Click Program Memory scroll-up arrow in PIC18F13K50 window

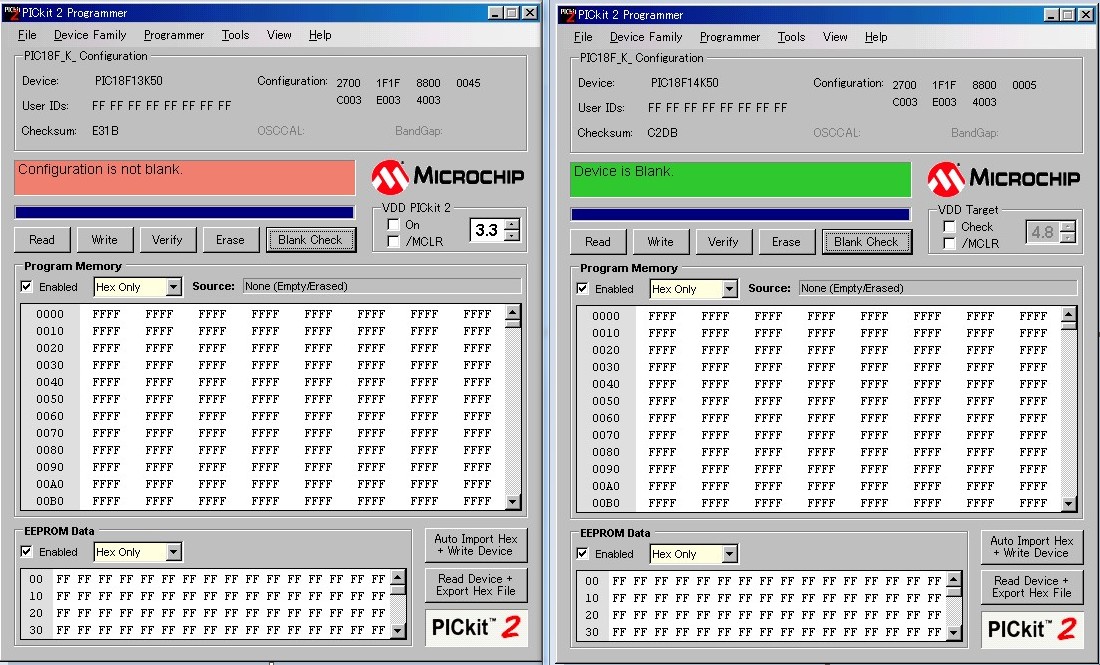point(513,313)
